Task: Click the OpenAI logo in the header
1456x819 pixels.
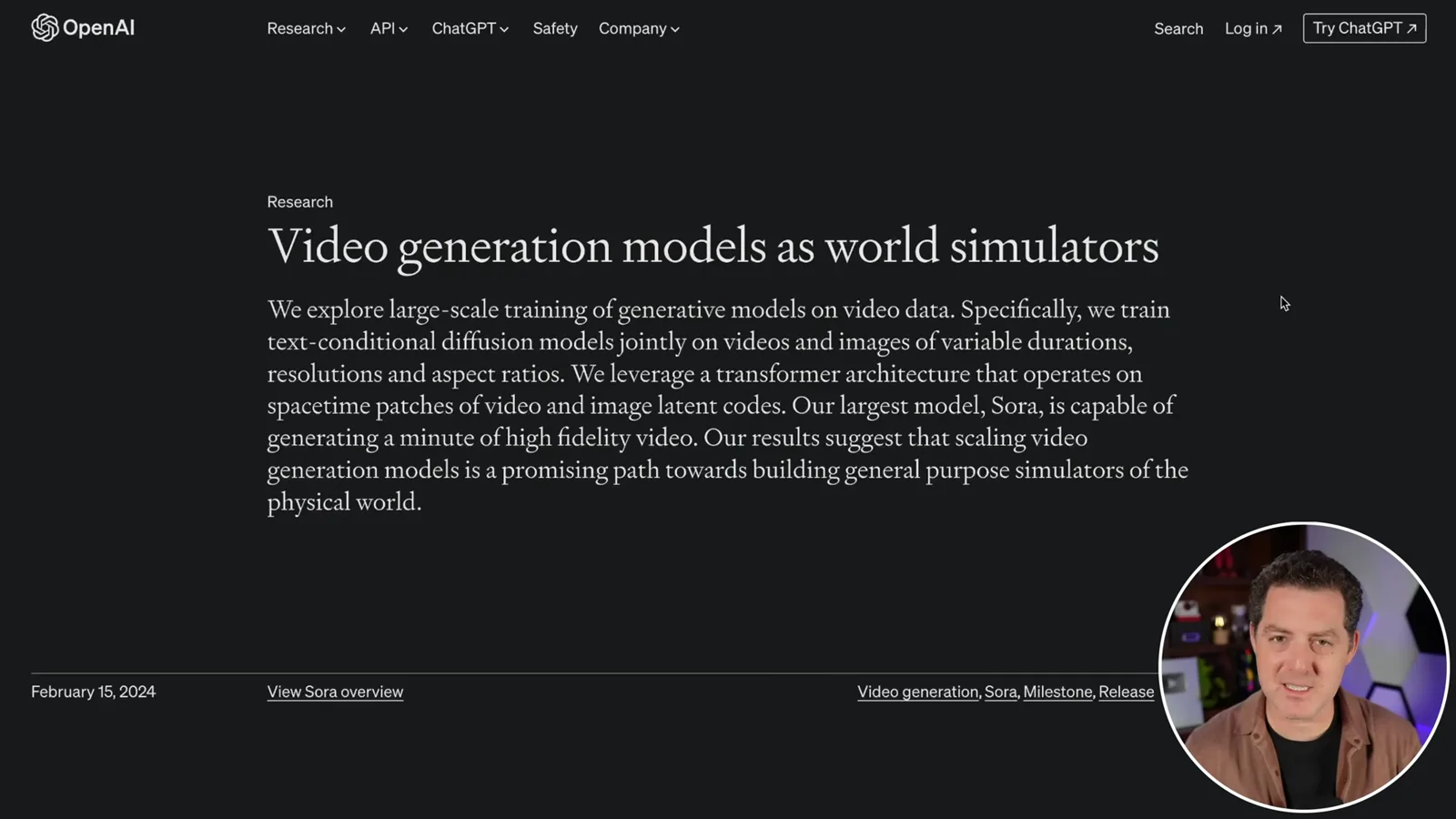Action: click(x=83, y=28)
